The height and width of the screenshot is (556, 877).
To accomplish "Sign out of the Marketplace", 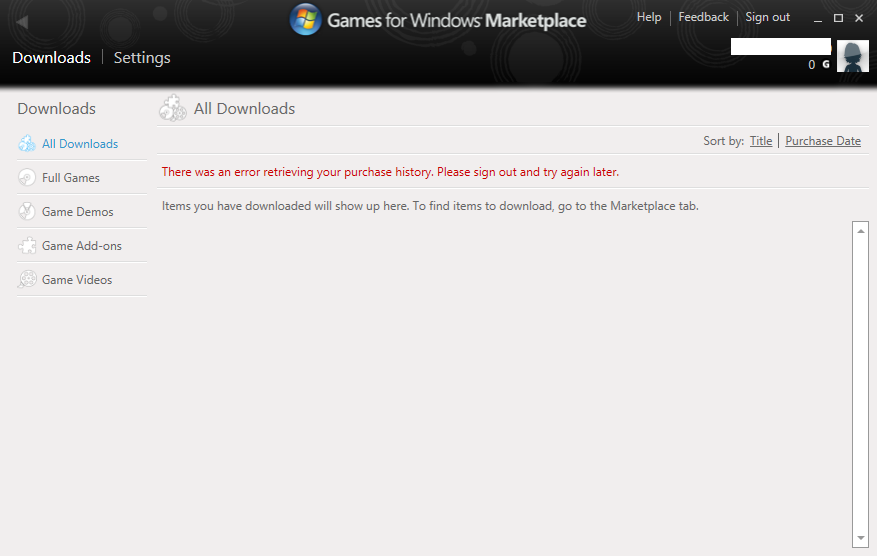I will tap(767, 17).
